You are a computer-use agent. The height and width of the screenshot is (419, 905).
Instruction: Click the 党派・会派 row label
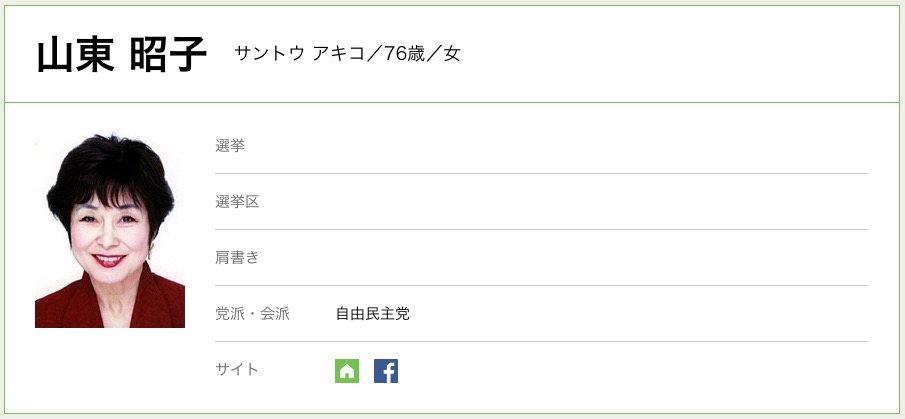(x=252, y=314)
